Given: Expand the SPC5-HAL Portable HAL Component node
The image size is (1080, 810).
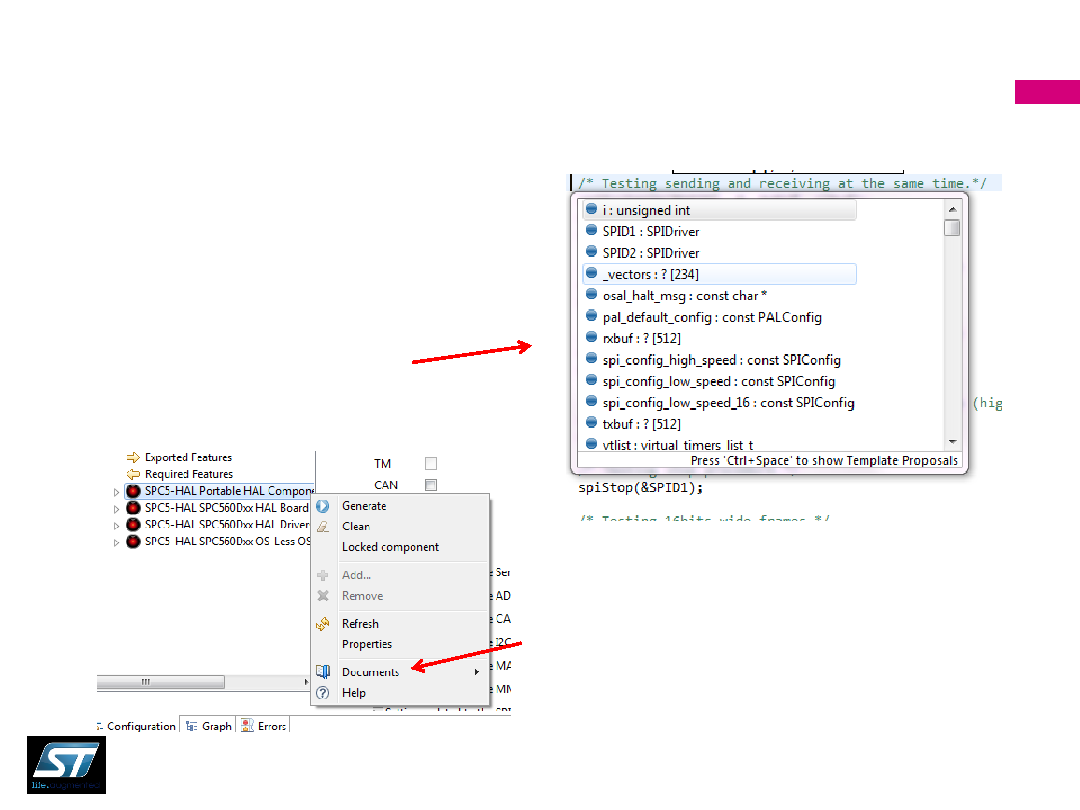Looking at the screenshot, I should click(x=116, y=492).
